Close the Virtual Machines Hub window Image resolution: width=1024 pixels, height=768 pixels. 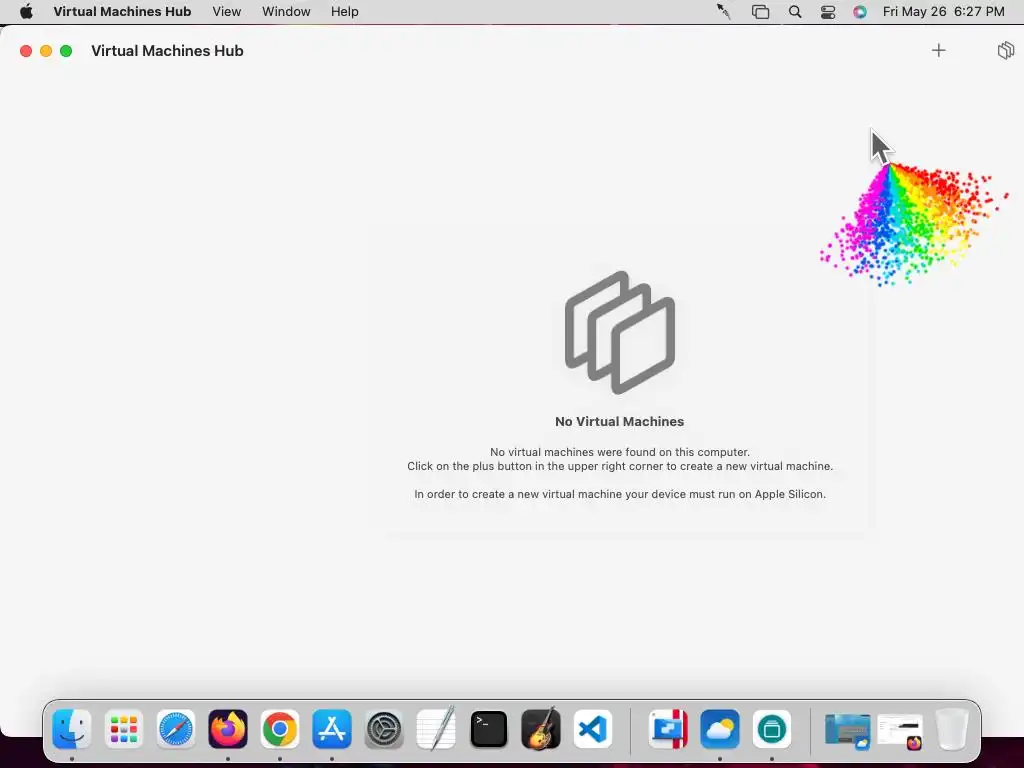pyautogui.click(x=26, y=51)
